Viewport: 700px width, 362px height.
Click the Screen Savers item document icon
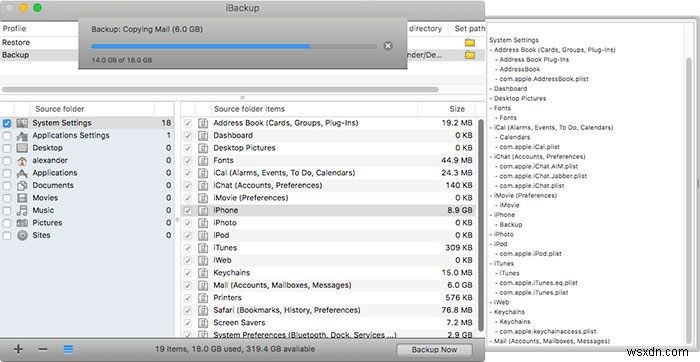203,323
